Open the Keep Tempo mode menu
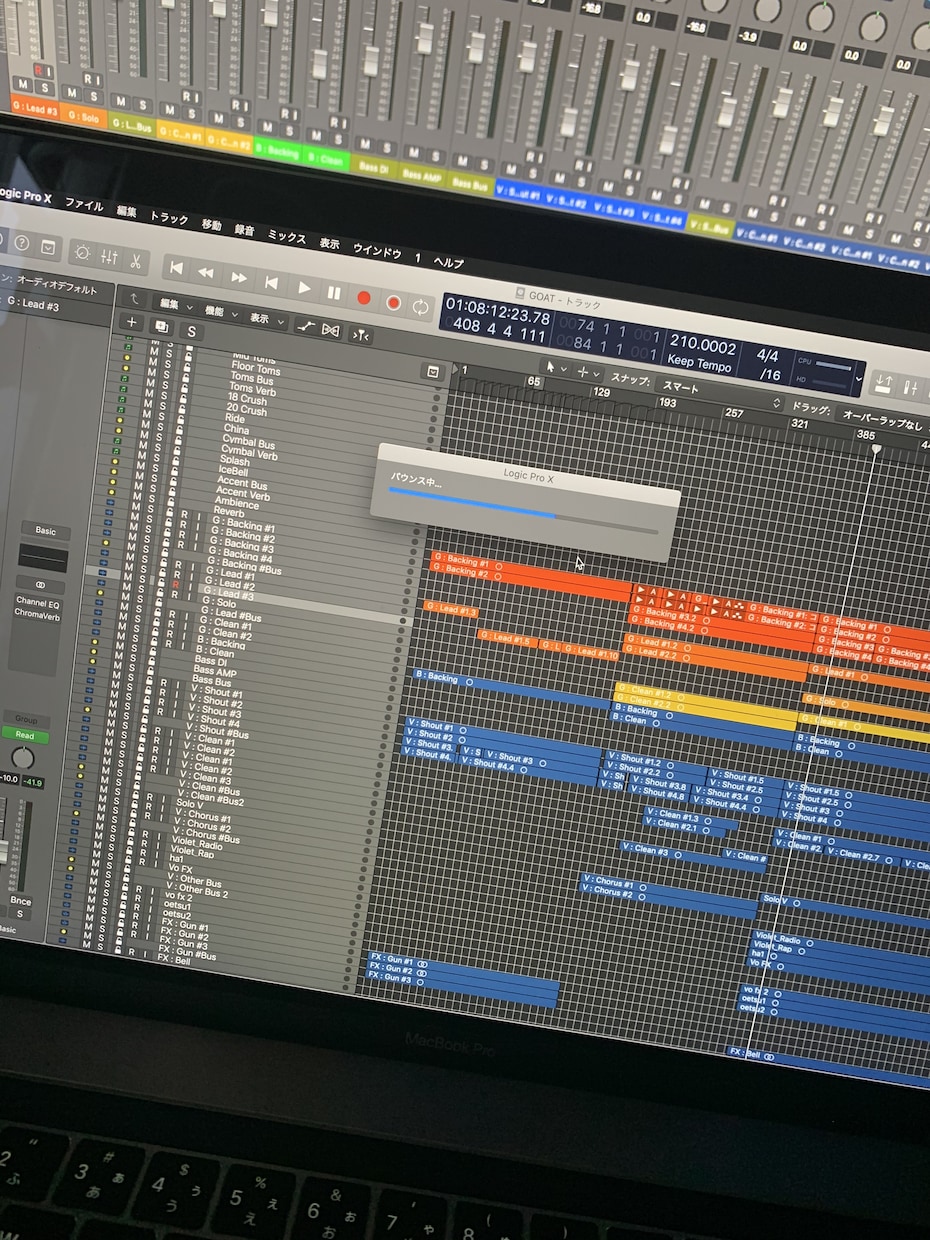Screen dimensions: 930x1240 pos(698,364)
